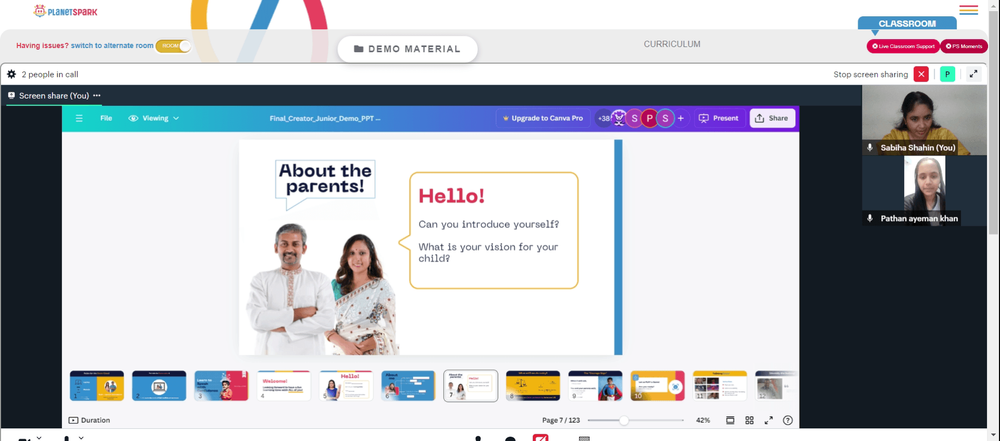The height and width of the screenshot is (441, 1000).
Task: Toggle page thumbnails strip view icon
Action: pos(730,420)
